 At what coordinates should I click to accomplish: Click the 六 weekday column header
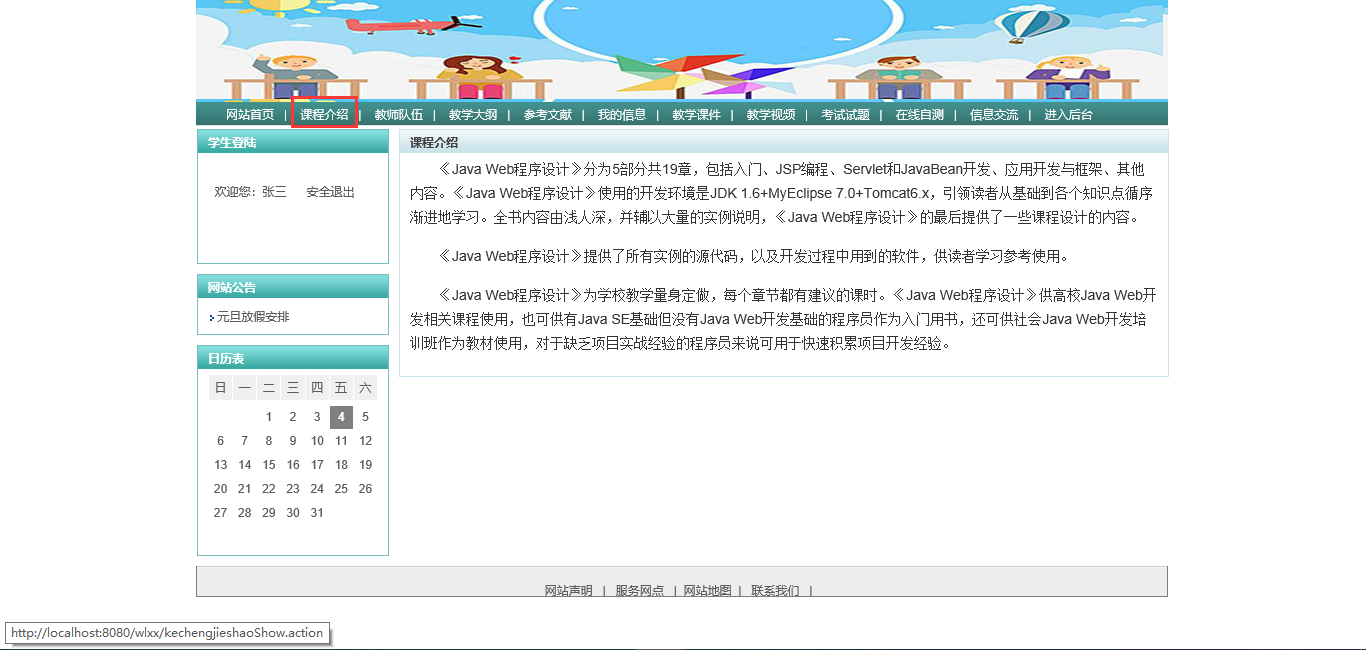pos(365,388)
